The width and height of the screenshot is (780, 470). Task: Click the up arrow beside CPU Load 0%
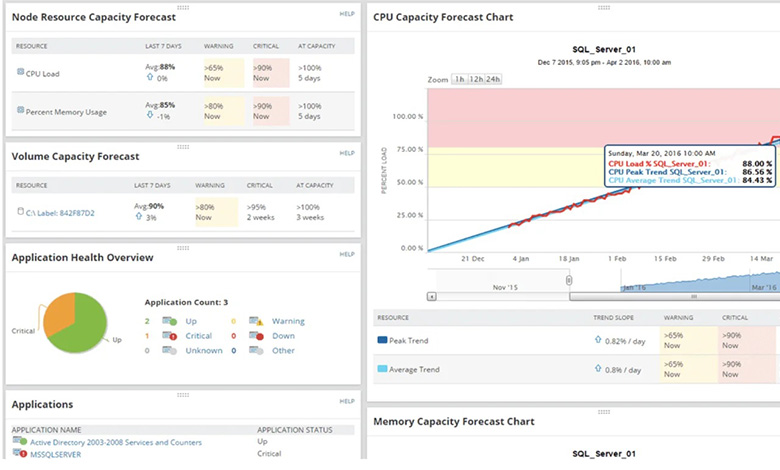[x=150, y=77]
